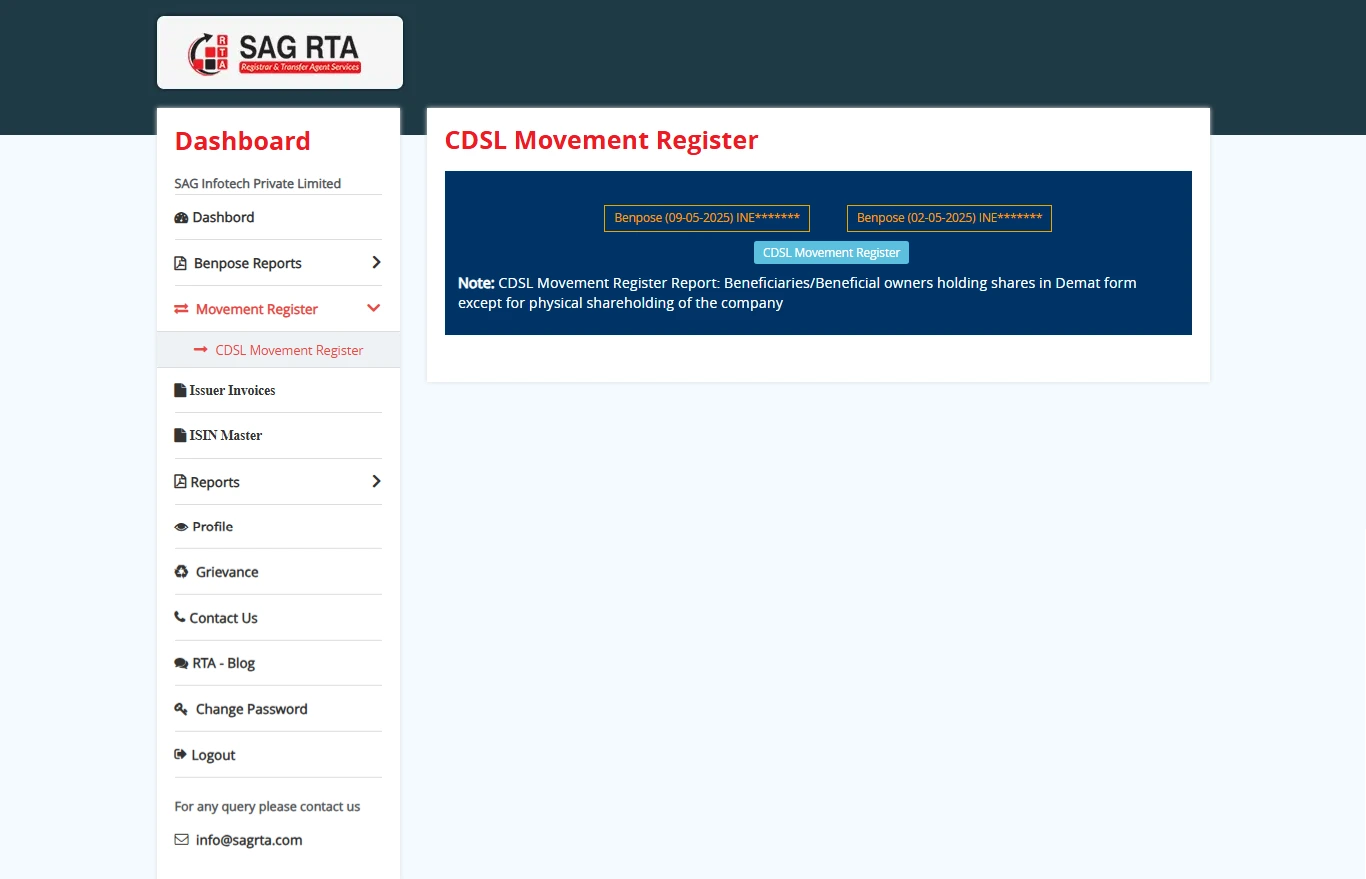This screenshot has width=1366, height=879.
Task: Open the CDSL Movement Register submenu item
Action: (x=289, y=351)
